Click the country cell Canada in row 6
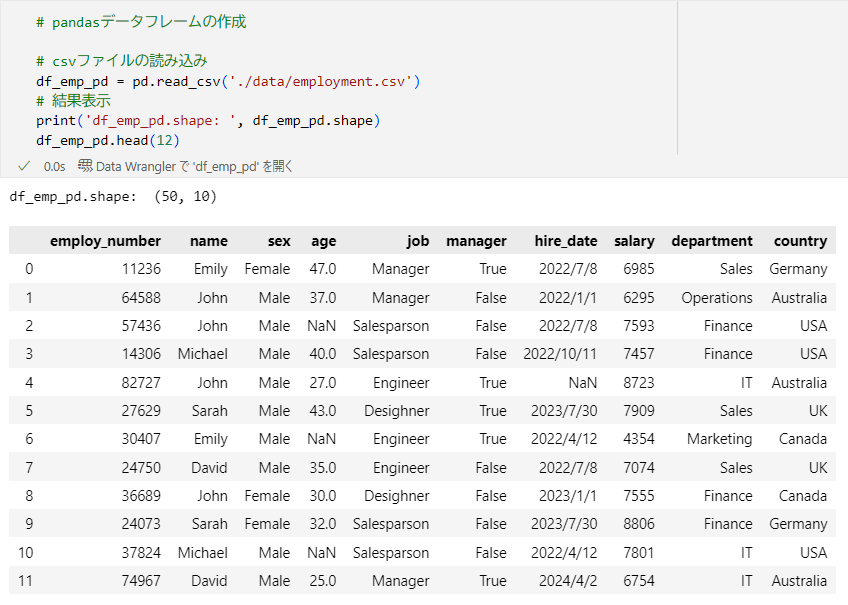 point(803,439)
